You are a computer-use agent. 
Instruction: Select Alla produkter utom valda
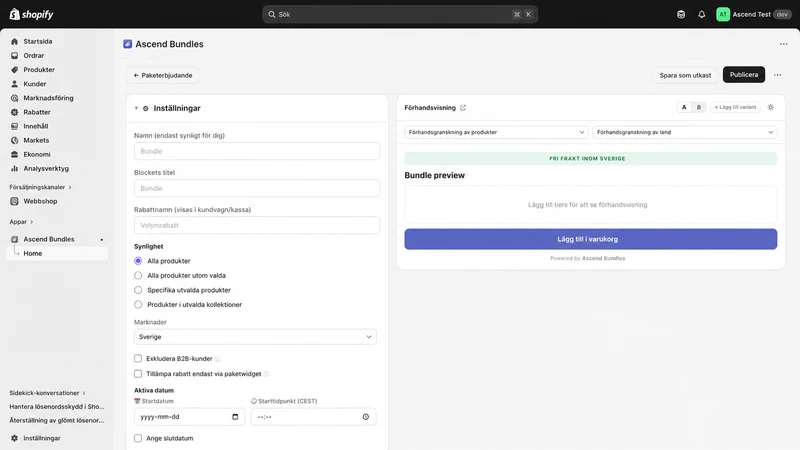pos(138,276)
